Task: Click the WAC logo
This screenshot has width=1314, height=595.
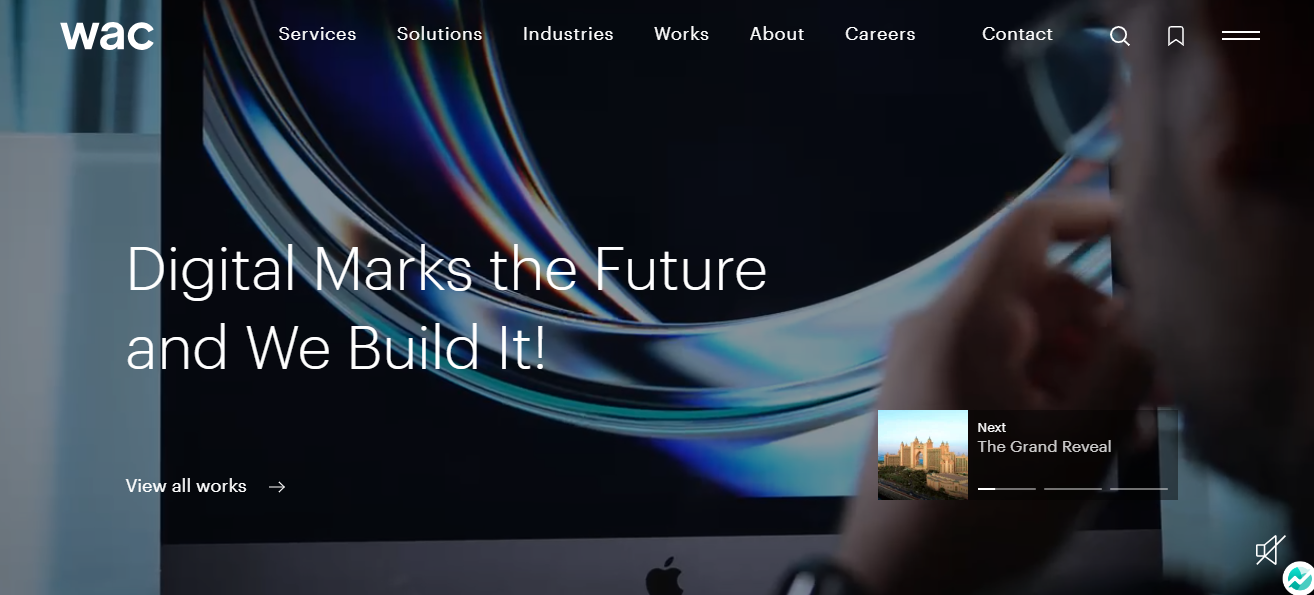Action: [107, 36]
